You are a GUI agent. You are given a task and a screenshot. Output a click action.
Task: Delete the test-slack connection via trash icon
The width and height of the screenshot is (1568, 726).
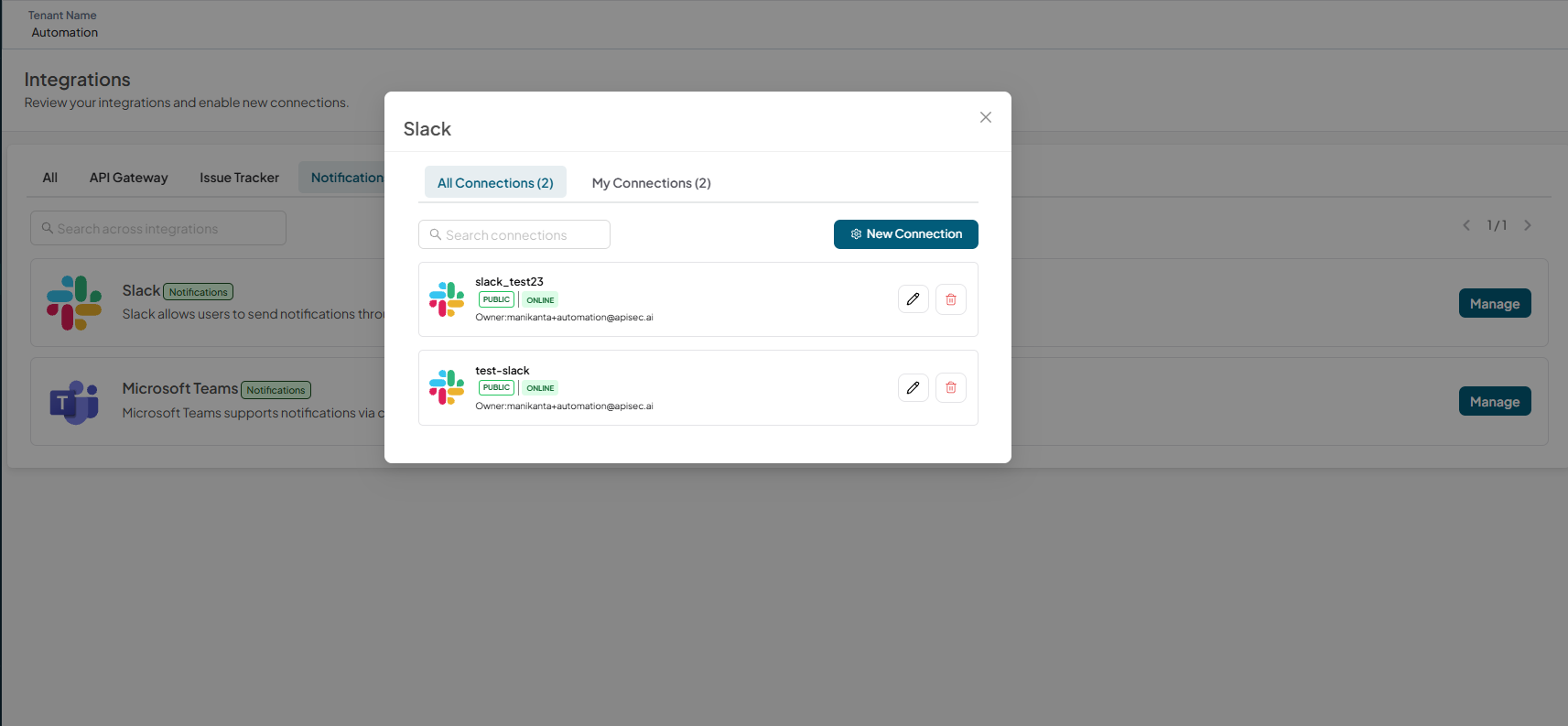tap(951, 388)
